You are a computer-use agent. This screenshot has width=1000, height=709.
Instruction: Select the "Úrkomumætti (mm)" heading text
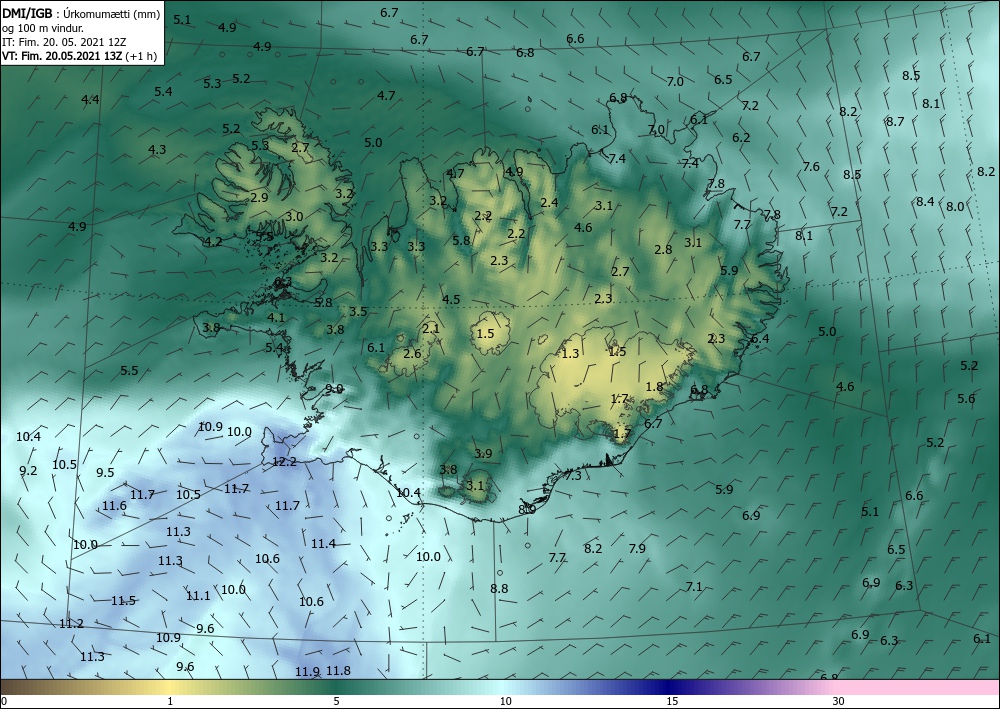tap(112, 14)
